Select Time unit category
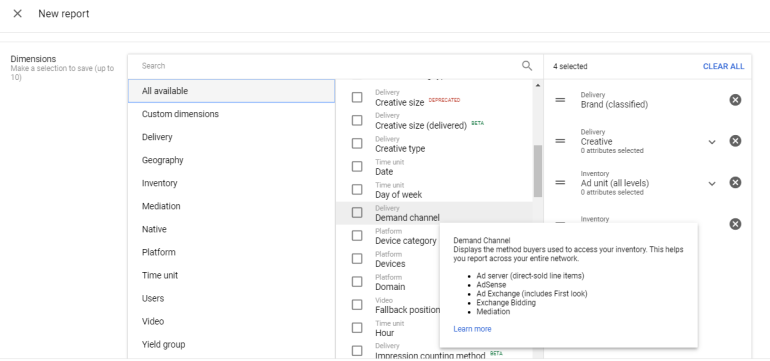 click(231, 276)
